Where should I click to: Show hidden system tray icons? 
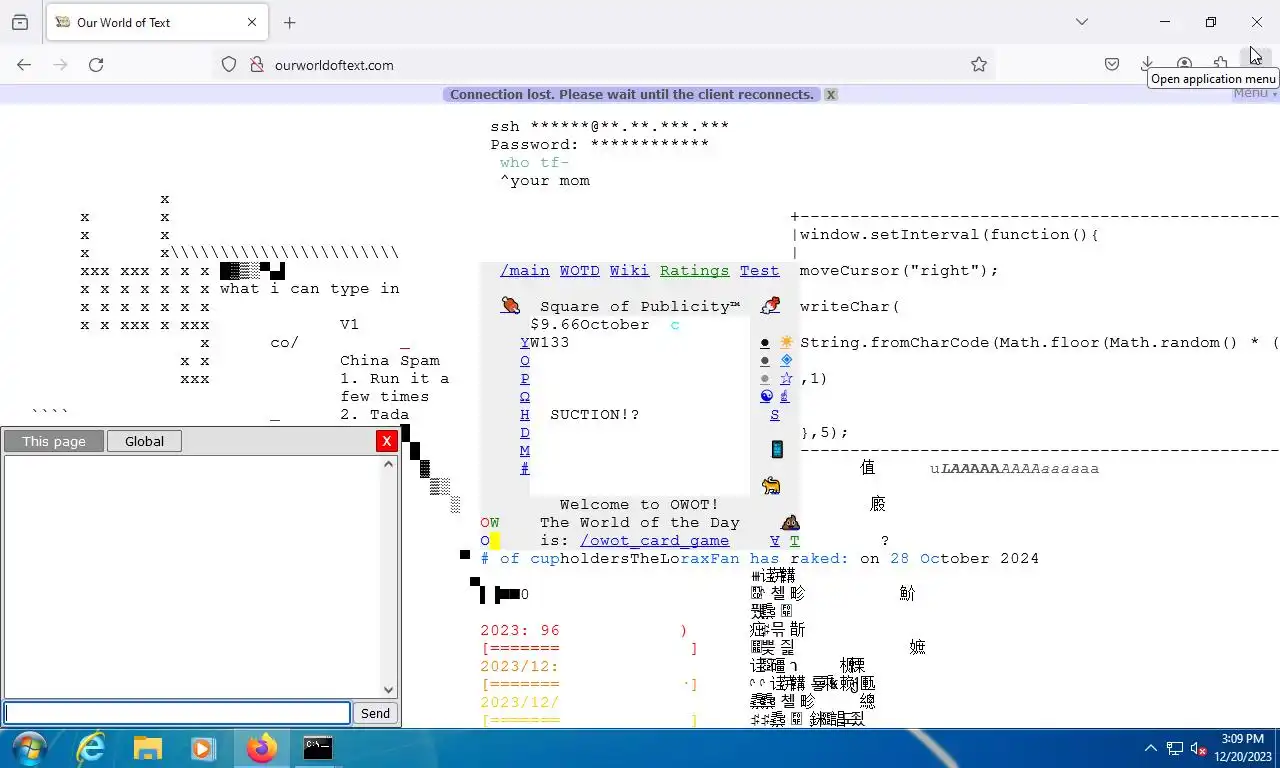1150,748
